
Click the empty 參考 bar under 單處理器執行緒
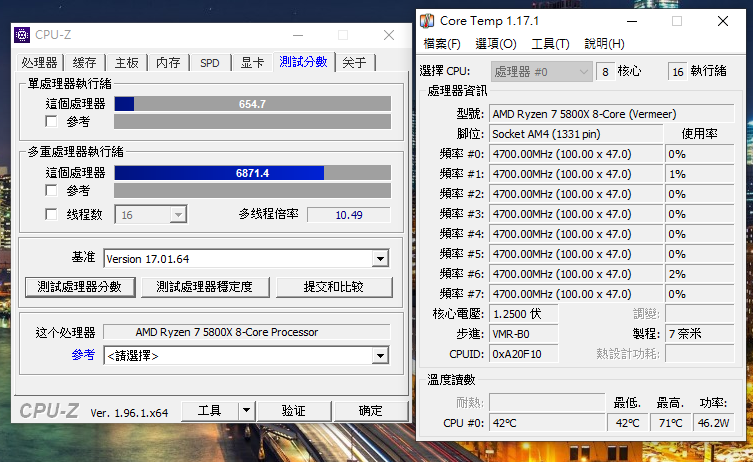coord(253,122)
